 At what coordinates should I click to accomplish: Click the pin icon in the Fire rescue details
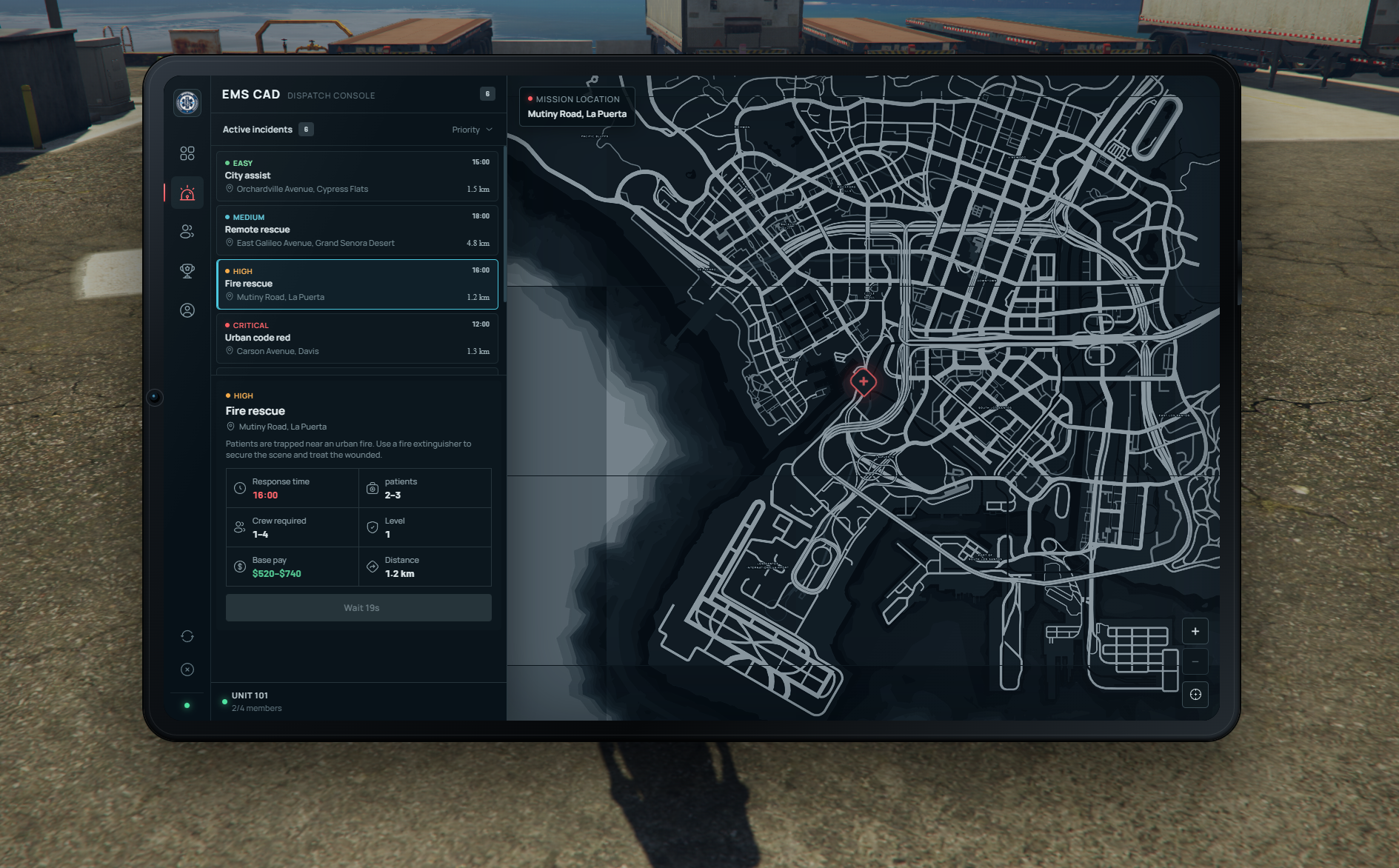[x=230, y=427]
